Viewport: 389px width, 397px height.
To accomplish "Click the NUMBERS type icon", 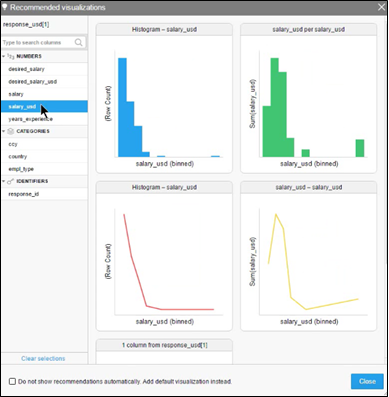I will tap(11, 56).
